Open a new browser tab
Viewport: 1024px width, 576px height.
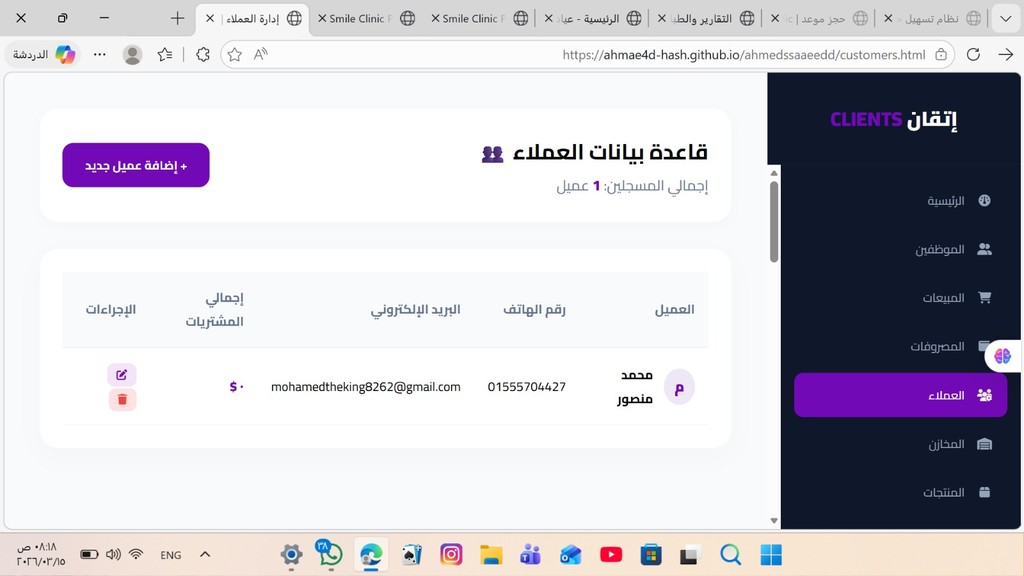(177, 18)
